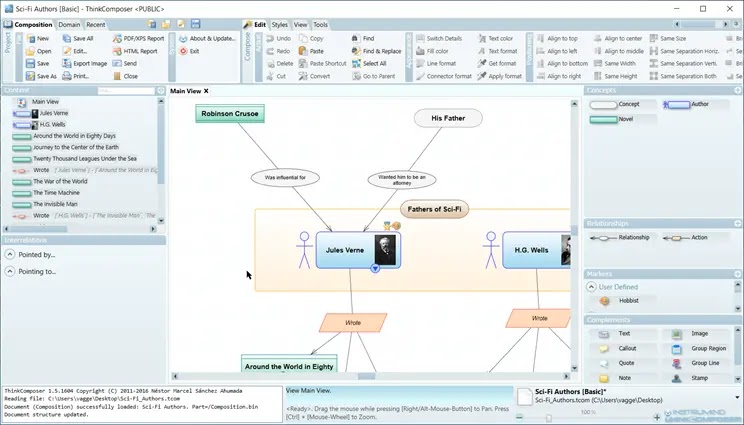Select The War of the World item

tap(60, 181)
